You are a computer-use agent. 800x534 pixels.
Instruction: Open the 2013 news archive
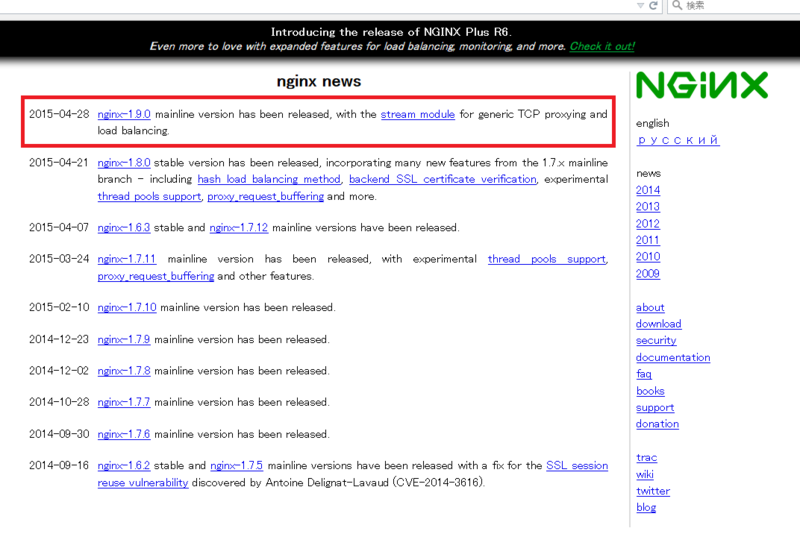[x=648, y=207]
